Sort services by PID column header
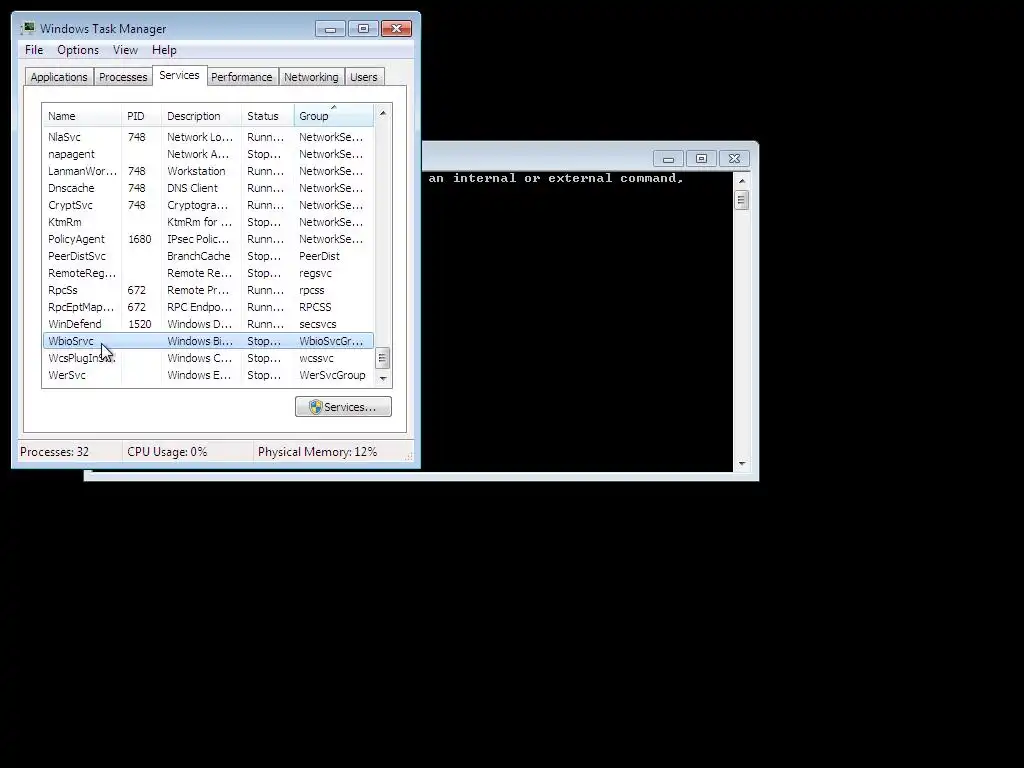Screen dimensions: 1024x768 pos(141,116)
